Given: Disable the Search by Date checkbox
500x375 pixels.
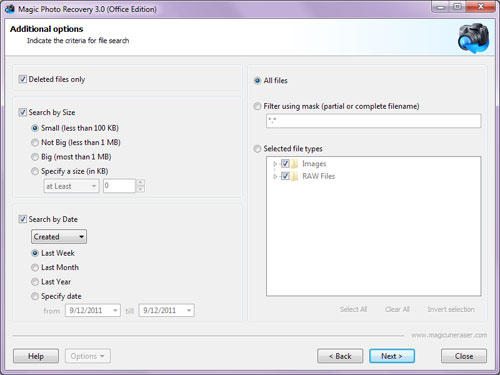Looking at the screenshot, I should point(22,219).
